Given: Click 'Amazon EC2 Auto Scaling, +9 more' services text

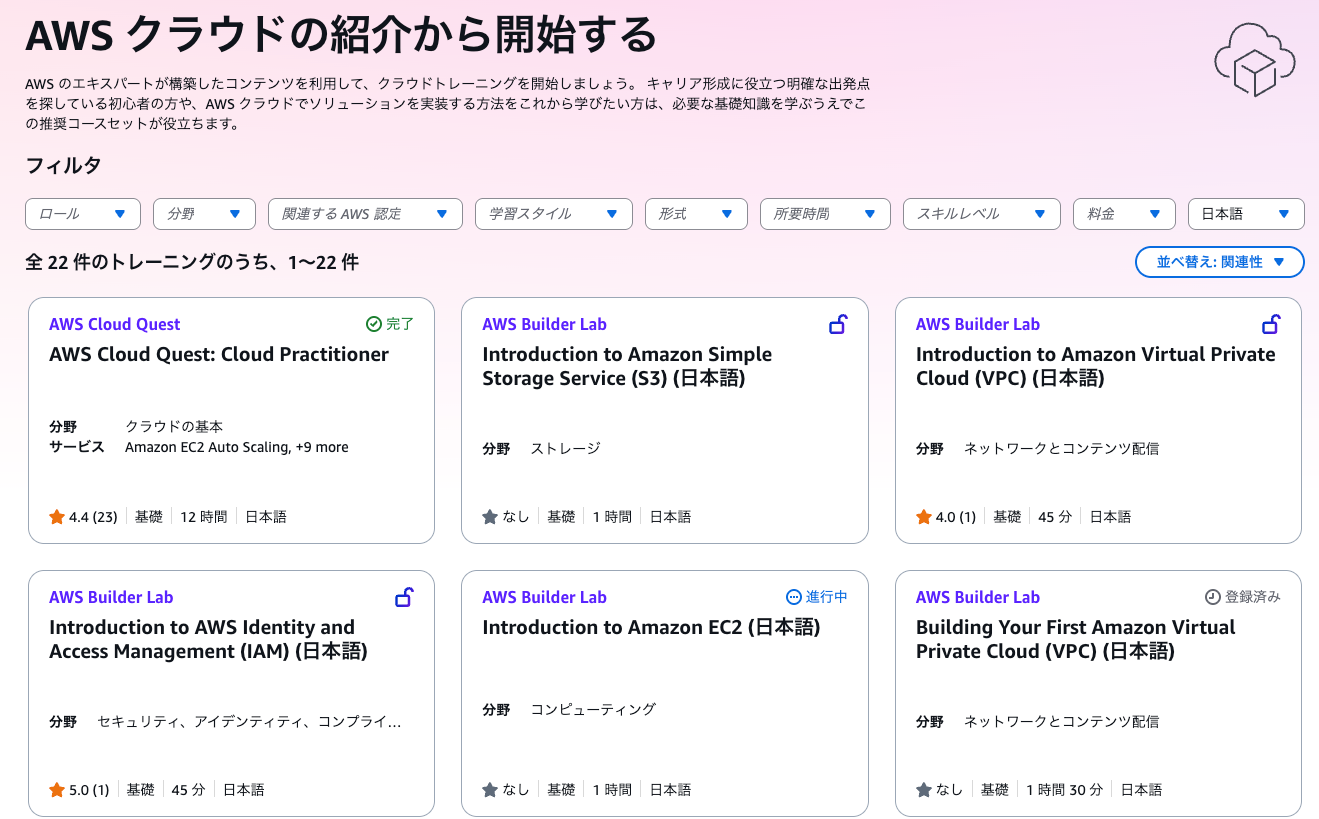Looking at the screenshot, I should pyautogui.click(x=237, y=447).
